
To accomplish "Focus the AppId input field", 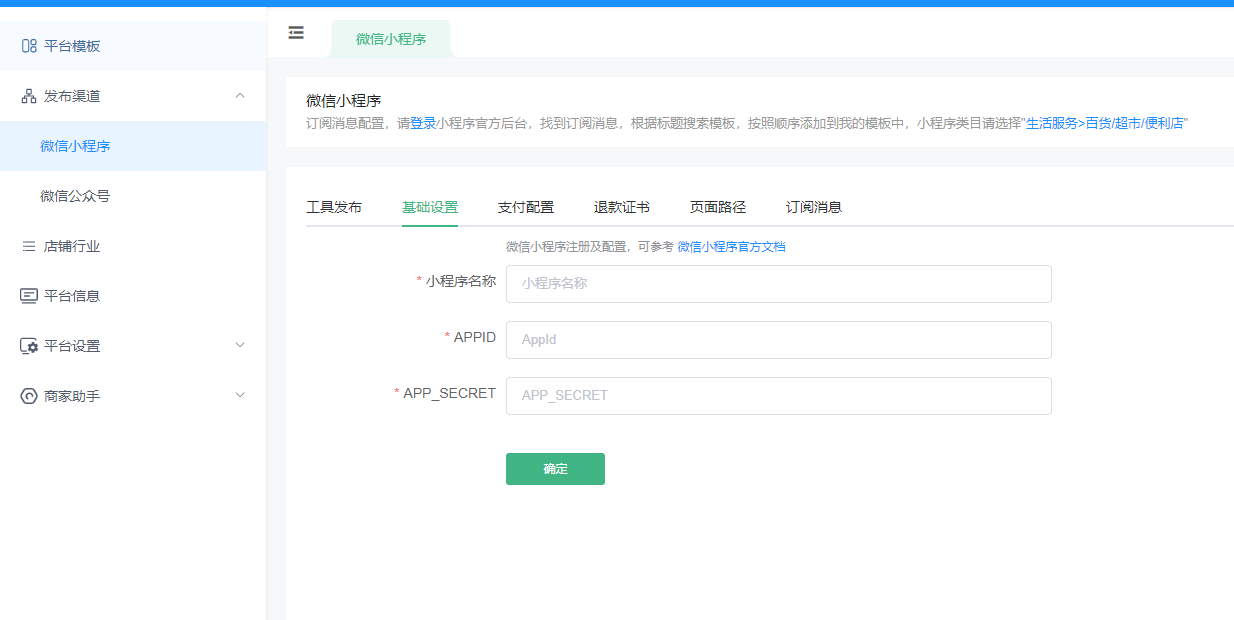I will pos(779,340).
